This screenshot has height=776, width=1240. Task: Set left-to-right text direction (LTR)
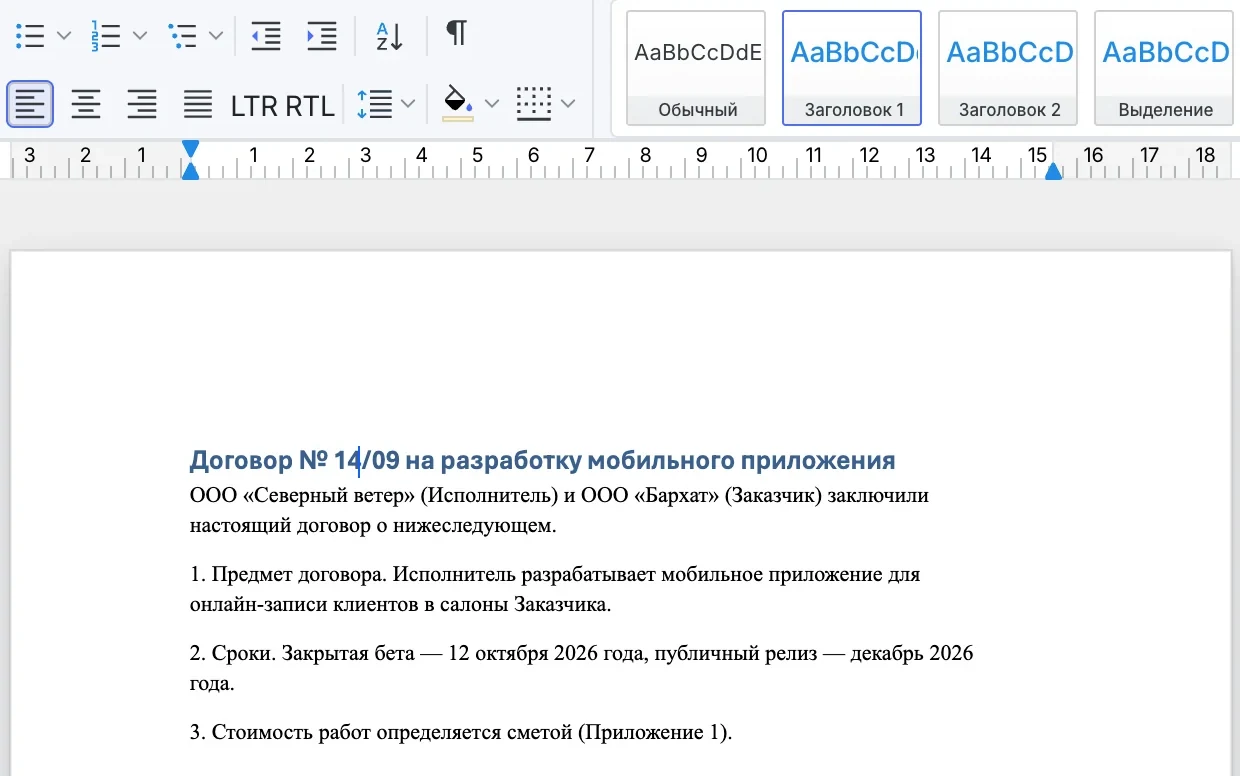coord(255,105)
